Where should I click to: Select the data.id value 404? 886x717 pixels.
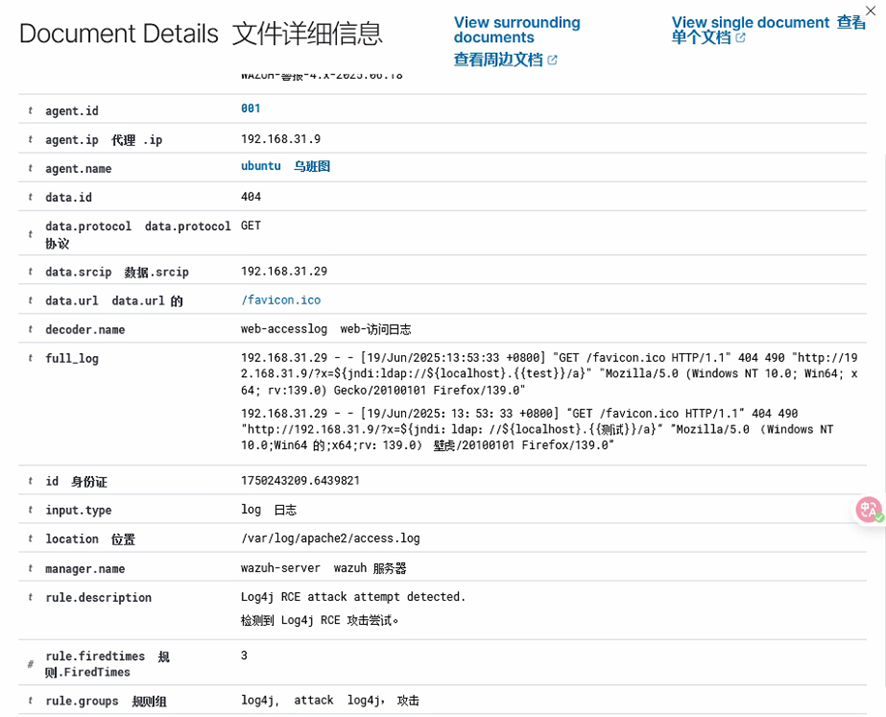[x=251, y=197]
